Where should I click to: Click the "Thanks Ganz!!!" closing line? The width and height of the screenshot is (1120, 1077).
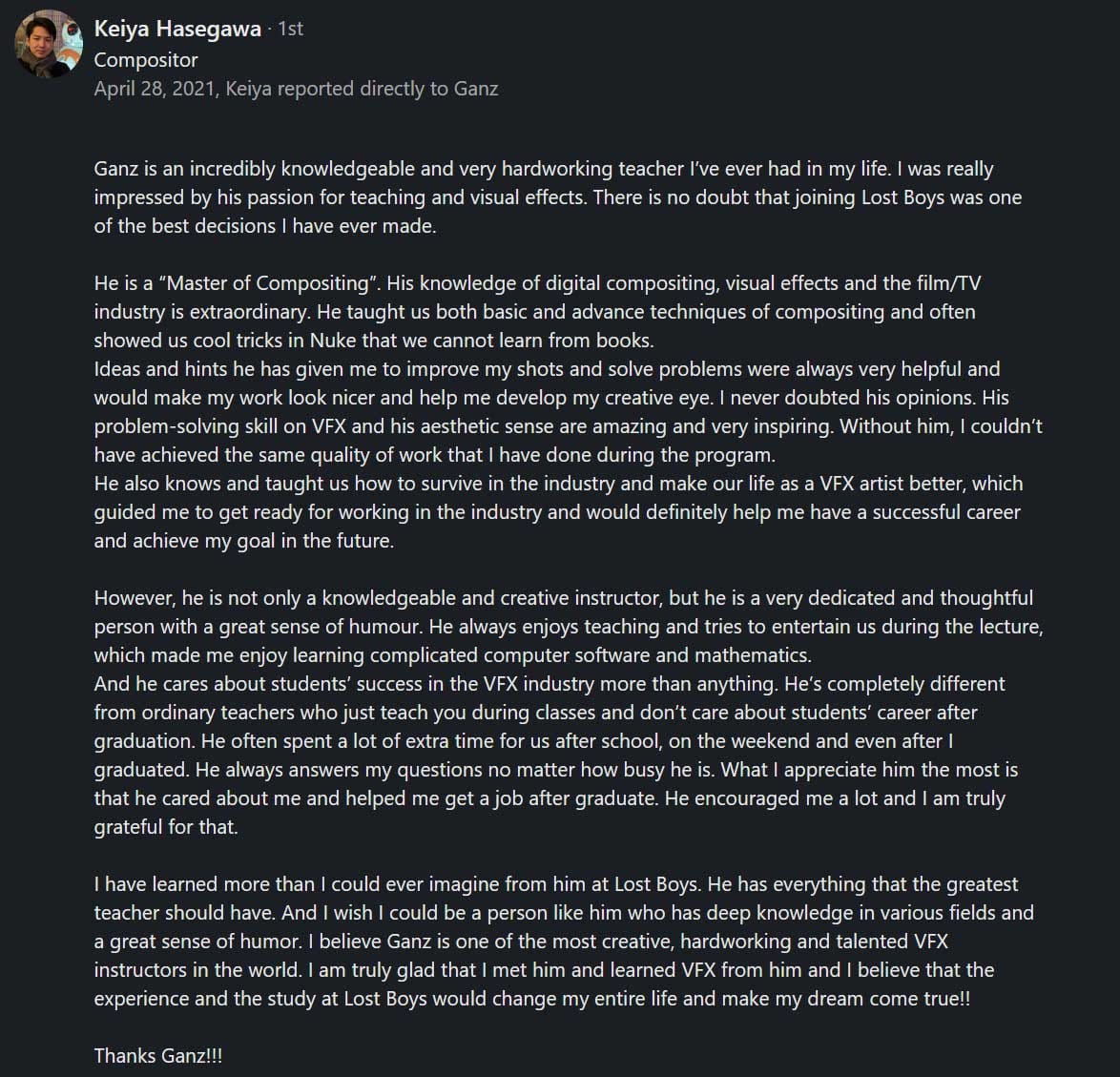tap(158, 1056)
